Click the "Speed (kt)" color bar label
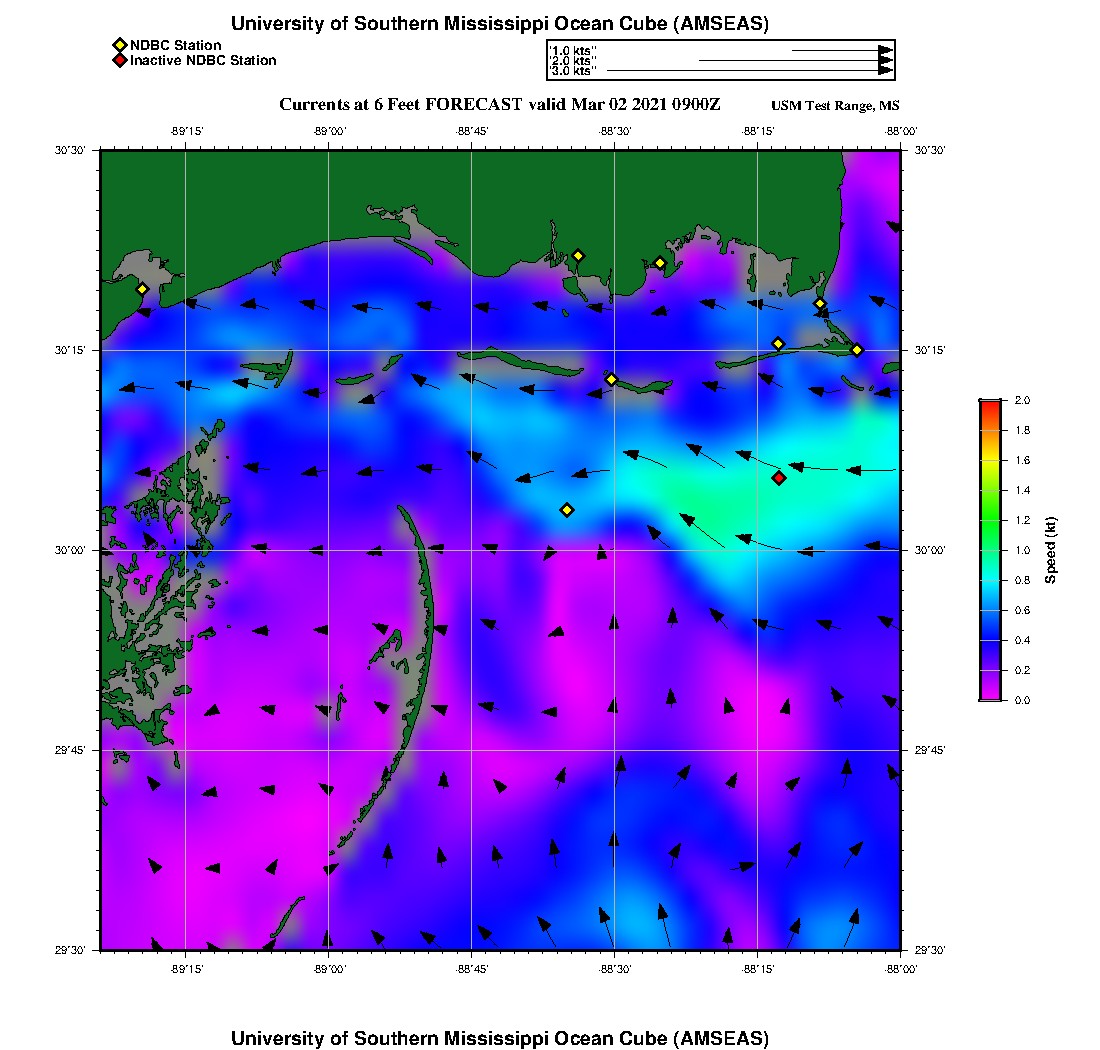Screen dimensions: 1100x1050 1051,550
